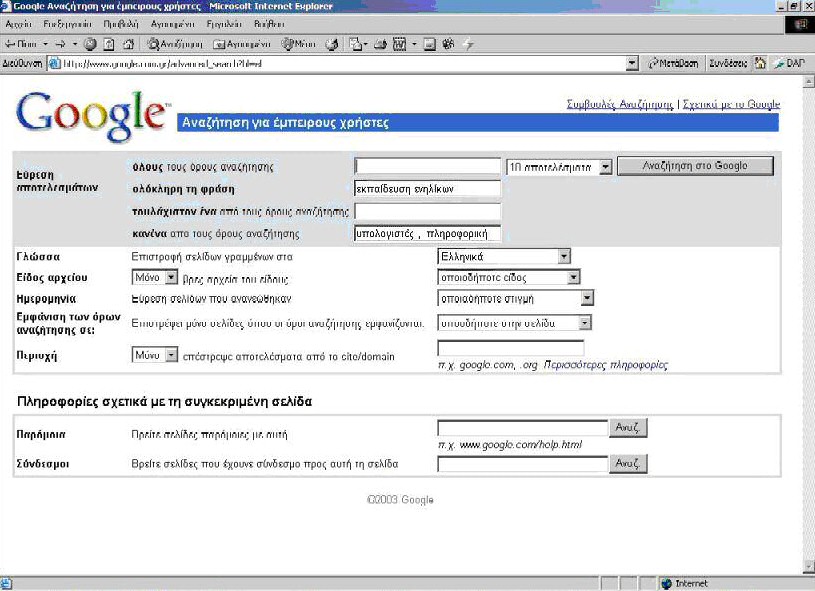Image resolution: width=815 pixels, height=591 pixels.
Task: Click the Internet Explorer logo at top right
Action: point(800,24)
